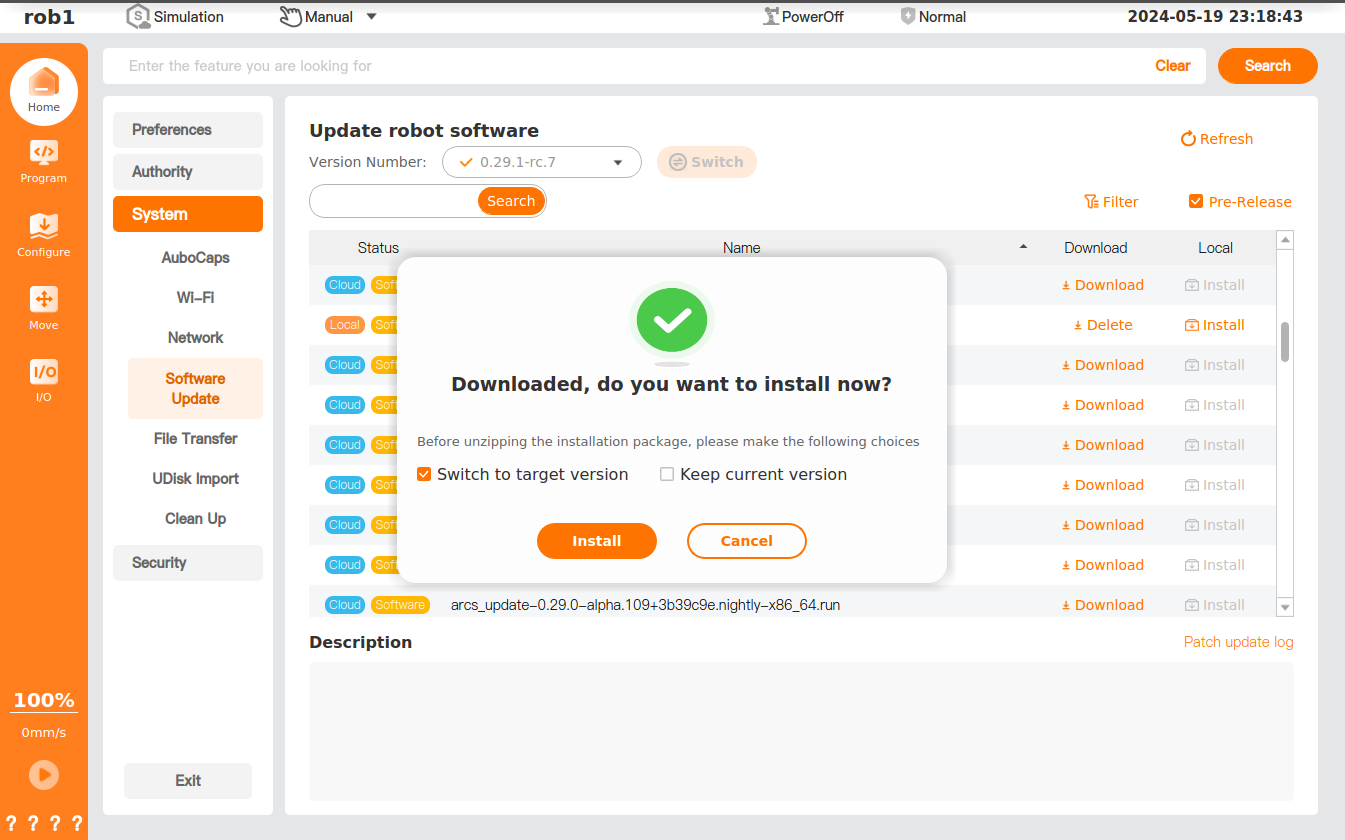Click the Install button in dialog

click(x=596, y=541)
